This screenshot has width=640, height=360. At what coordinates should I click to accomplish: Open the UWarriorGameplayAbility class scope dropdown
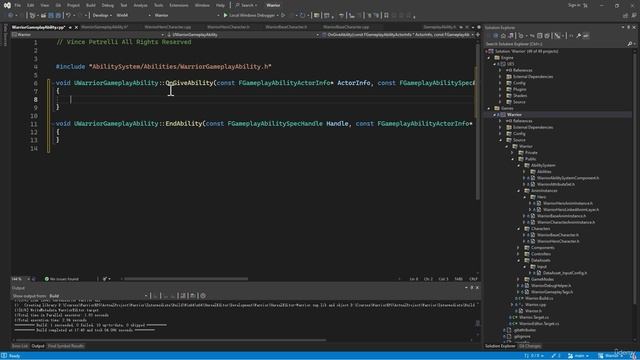[x=243, y=35]
